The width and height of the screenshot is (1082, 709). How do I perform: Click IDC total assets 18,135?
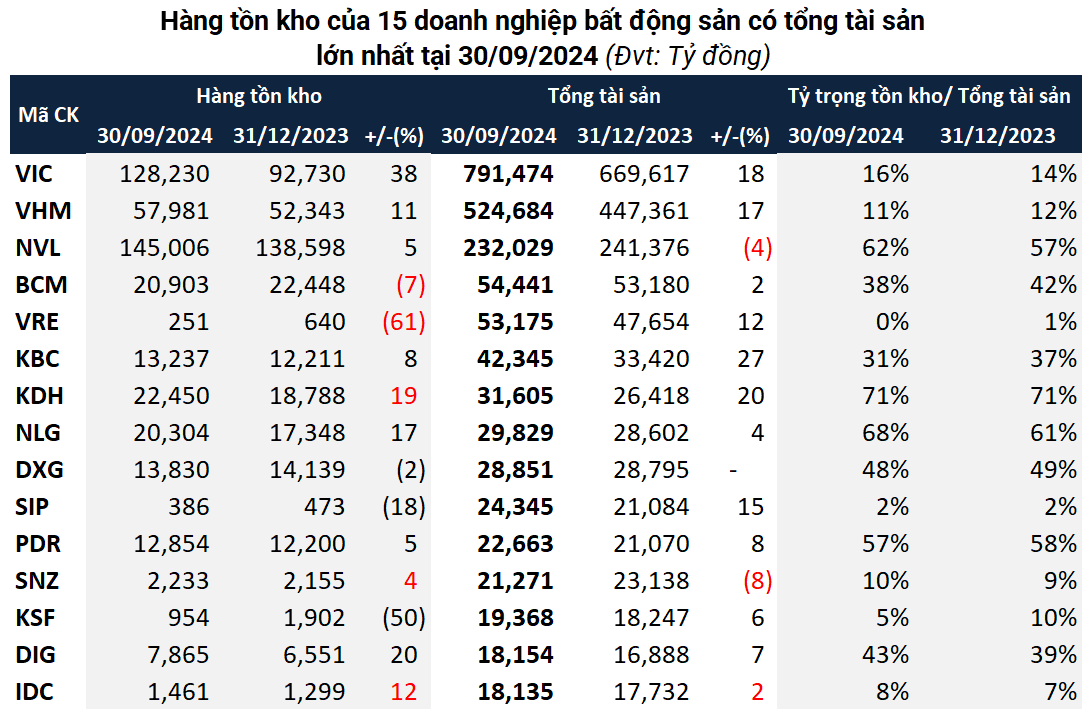515,691
